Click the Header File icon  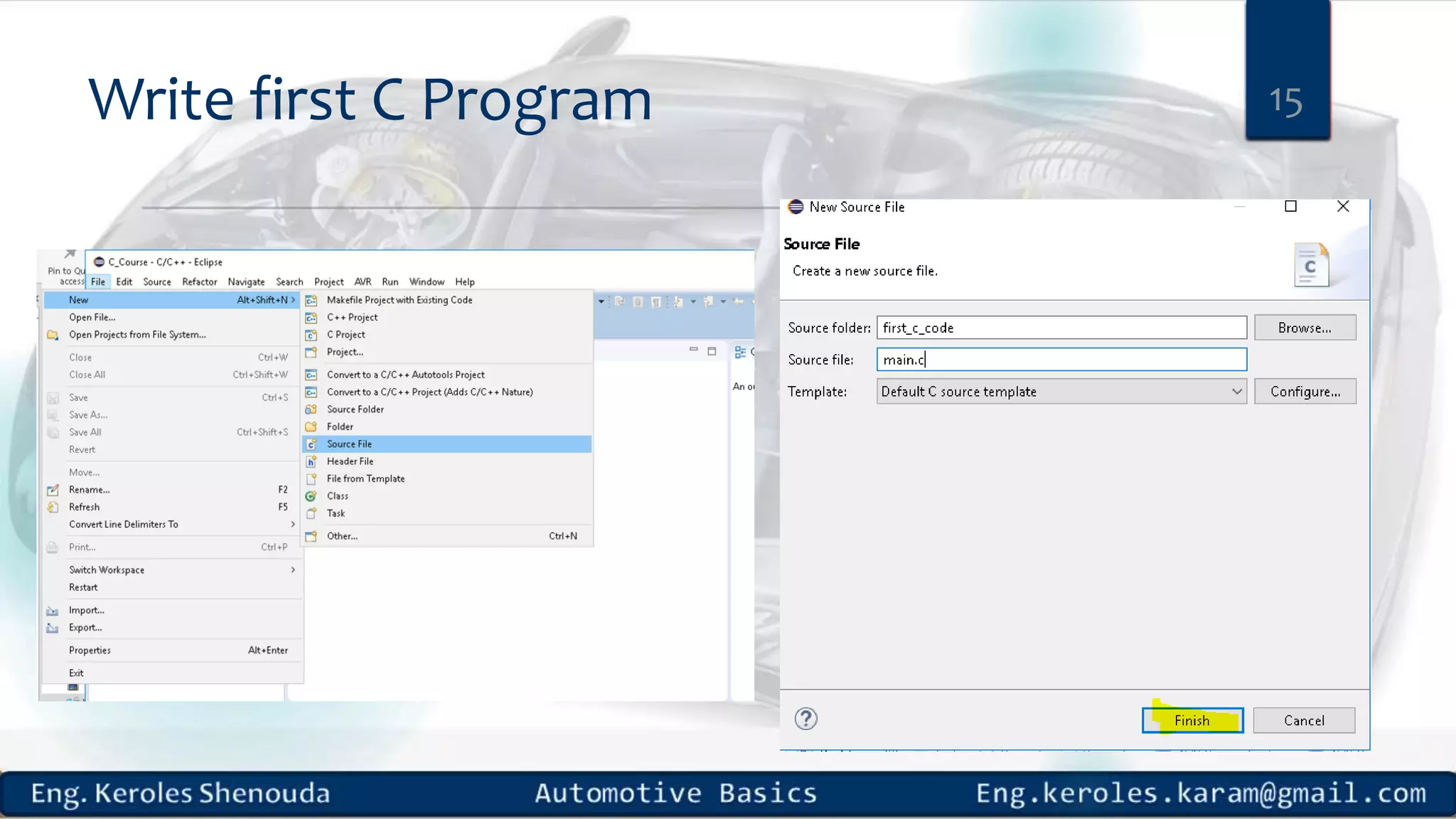(x=311, y=461)
